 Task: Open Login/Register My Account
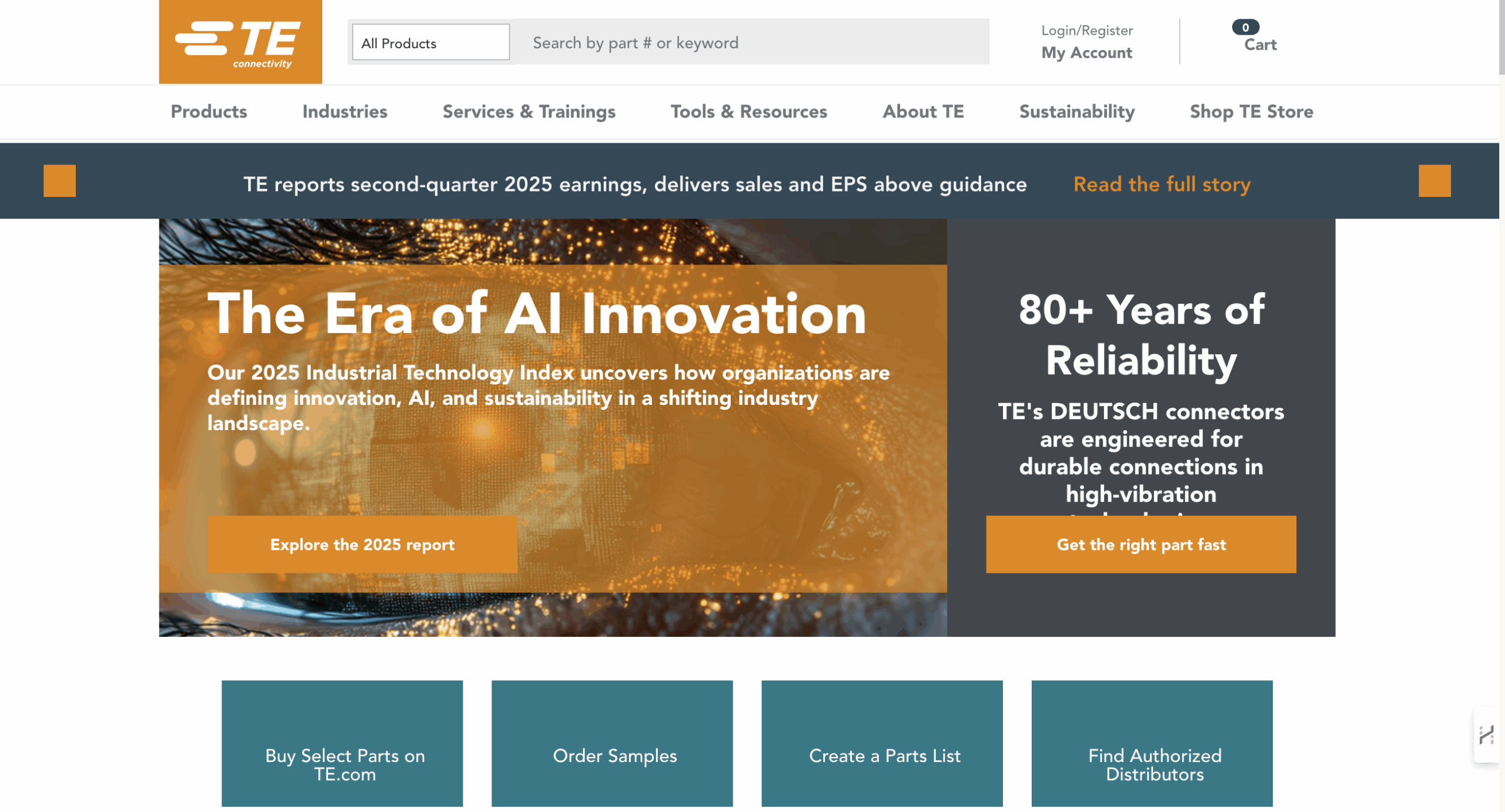click(1086, 42)
